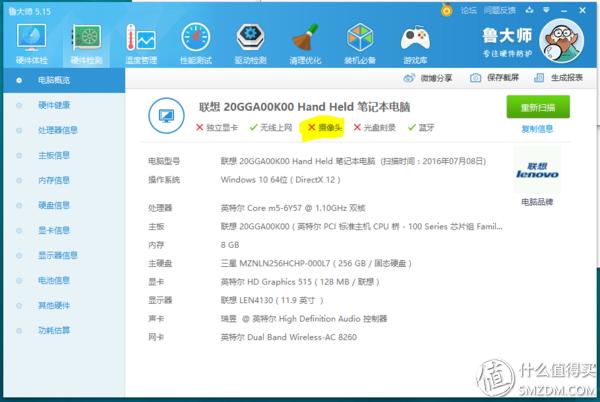Screen dimensions: 600x402
Task: Minimize the 鲁大师 window
Action: pos(564,11)
